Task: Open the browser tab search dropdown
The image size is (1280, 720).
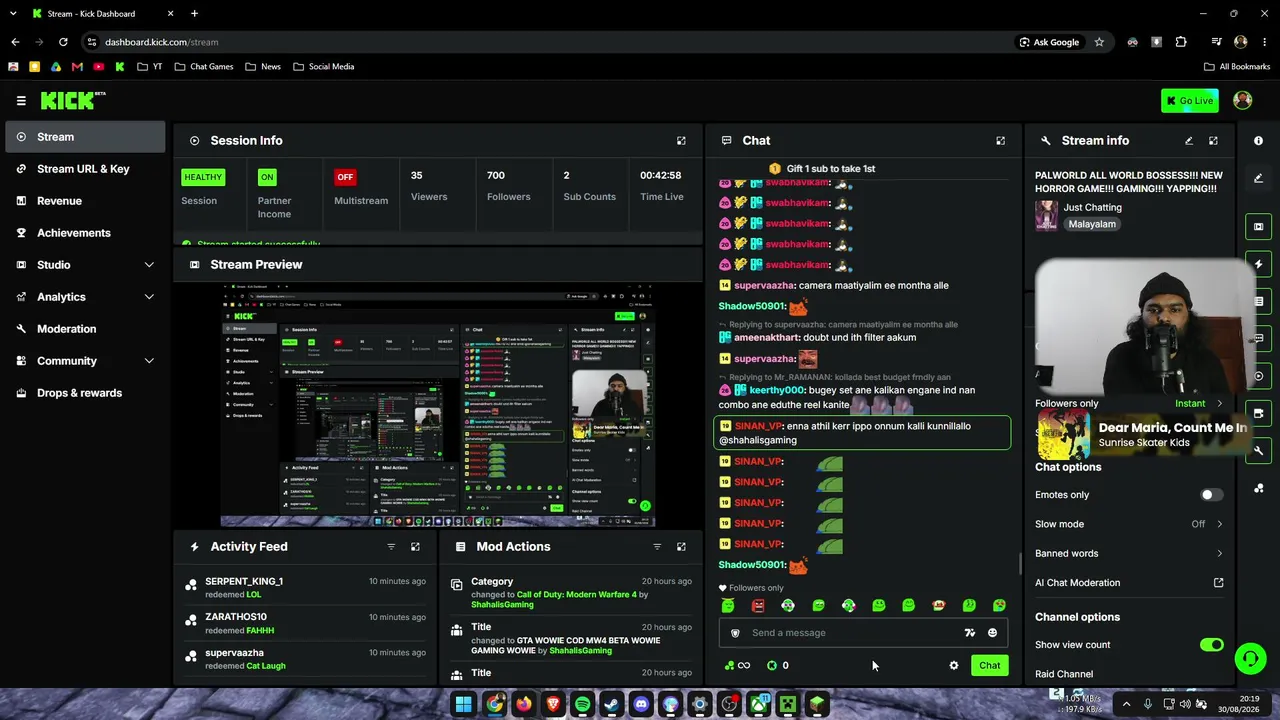Action: point(13,14)
